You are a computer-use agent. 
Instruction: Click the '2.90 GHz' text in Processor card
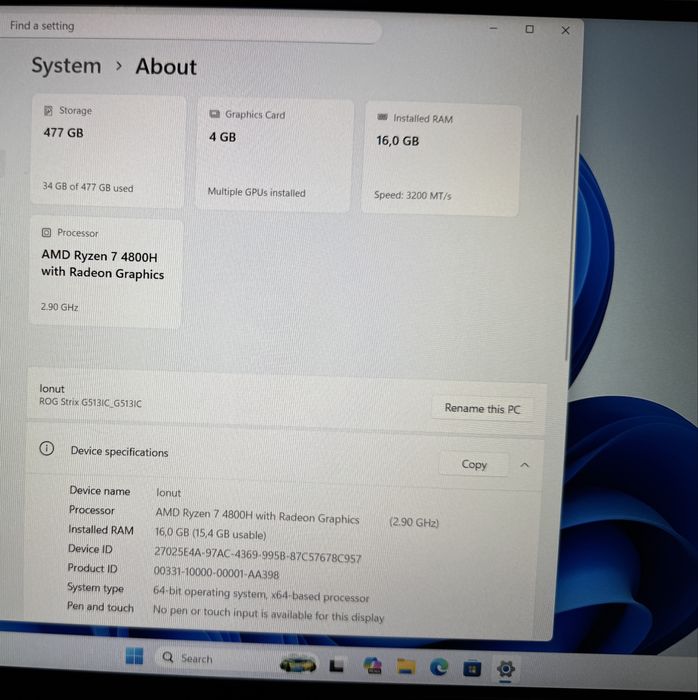[x=59, y=307]
